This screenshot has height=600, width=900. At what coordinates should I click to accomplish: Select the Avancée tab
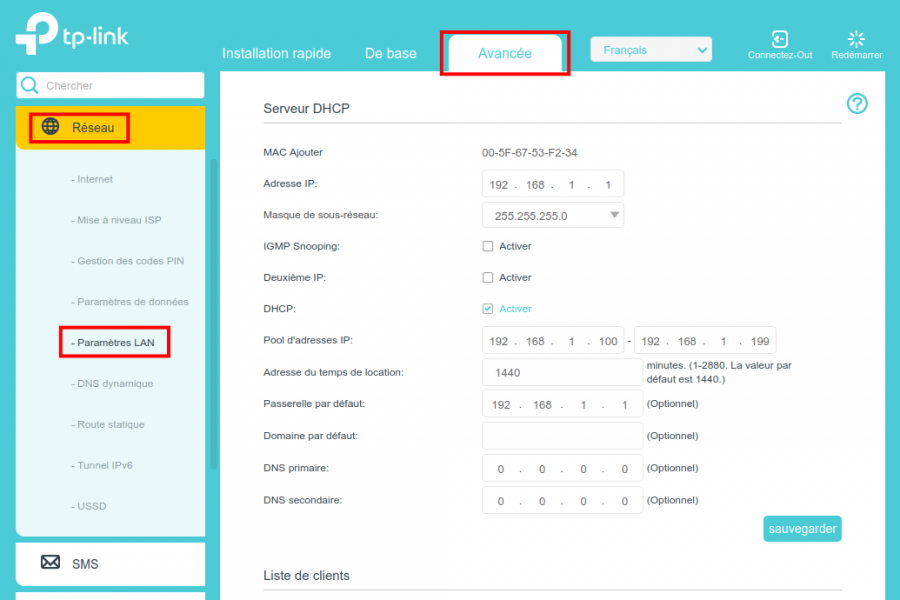tap(505, 54)
